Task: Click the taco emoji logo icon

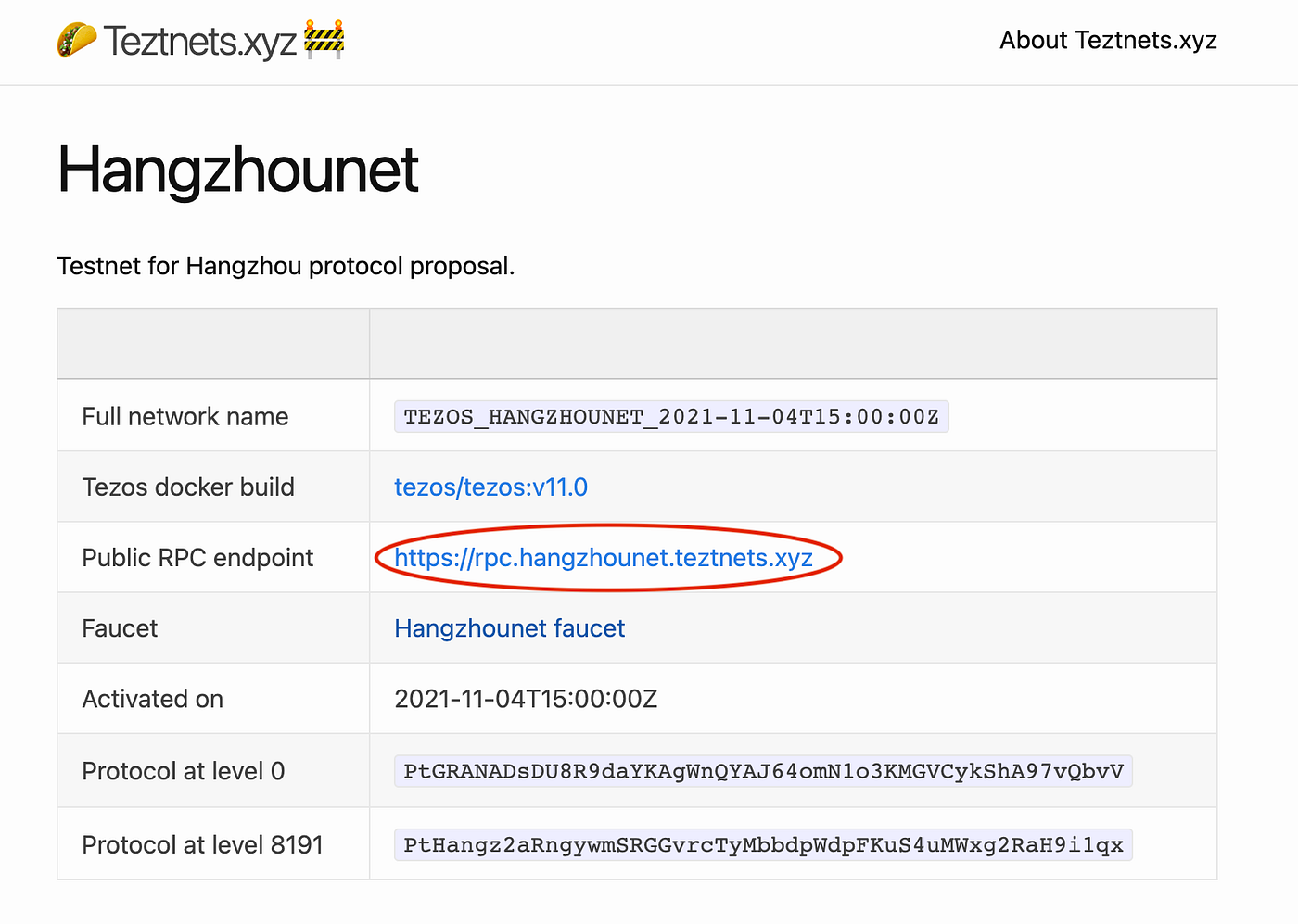Action: [77, 40]
